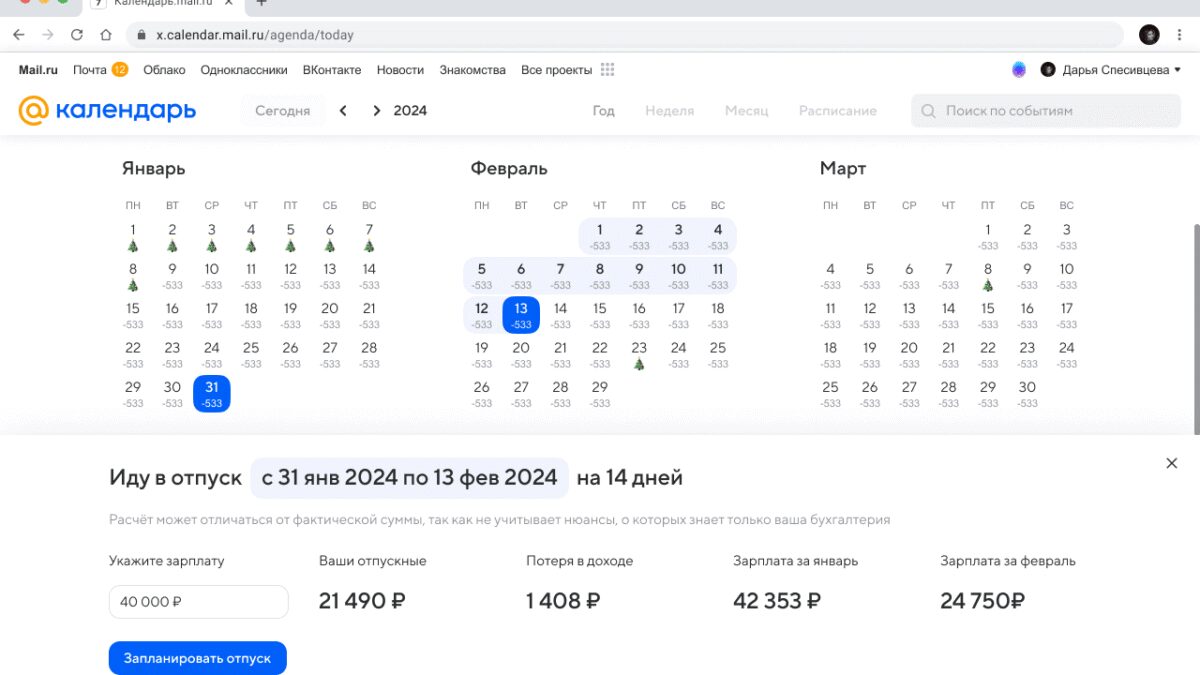Click Запланировать отпуск button
The height and width of the screenshot is (675, 1200).
click(x=197, y=658)
